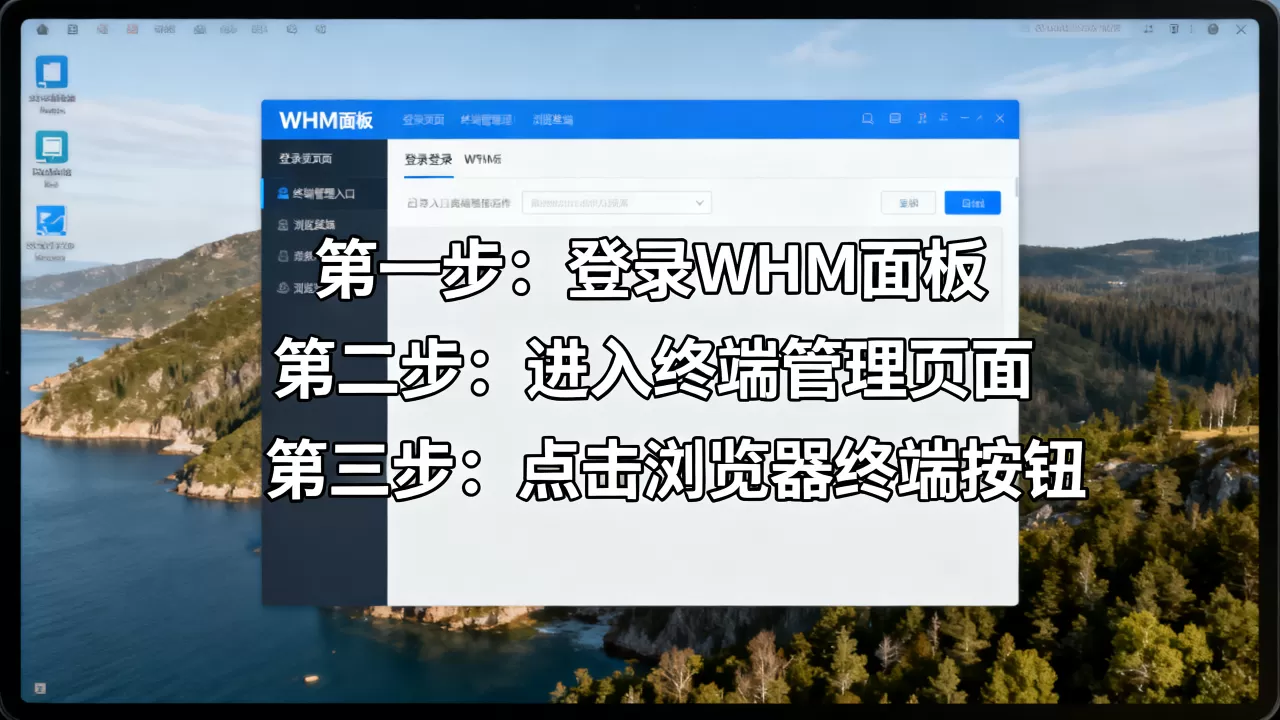Viewport: 1280px width, 720px height.
Task: Open the blue document icon on the desktop
Action: tap(52, 72)
